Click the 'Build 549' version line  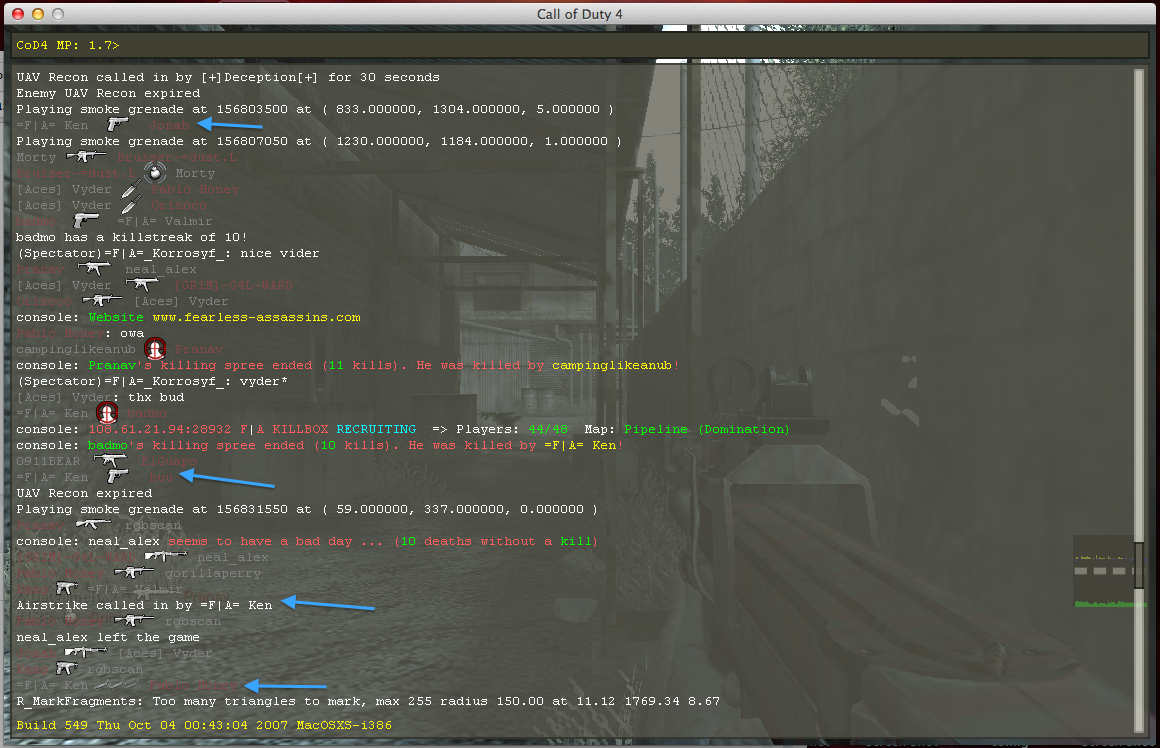click(204, 725)
